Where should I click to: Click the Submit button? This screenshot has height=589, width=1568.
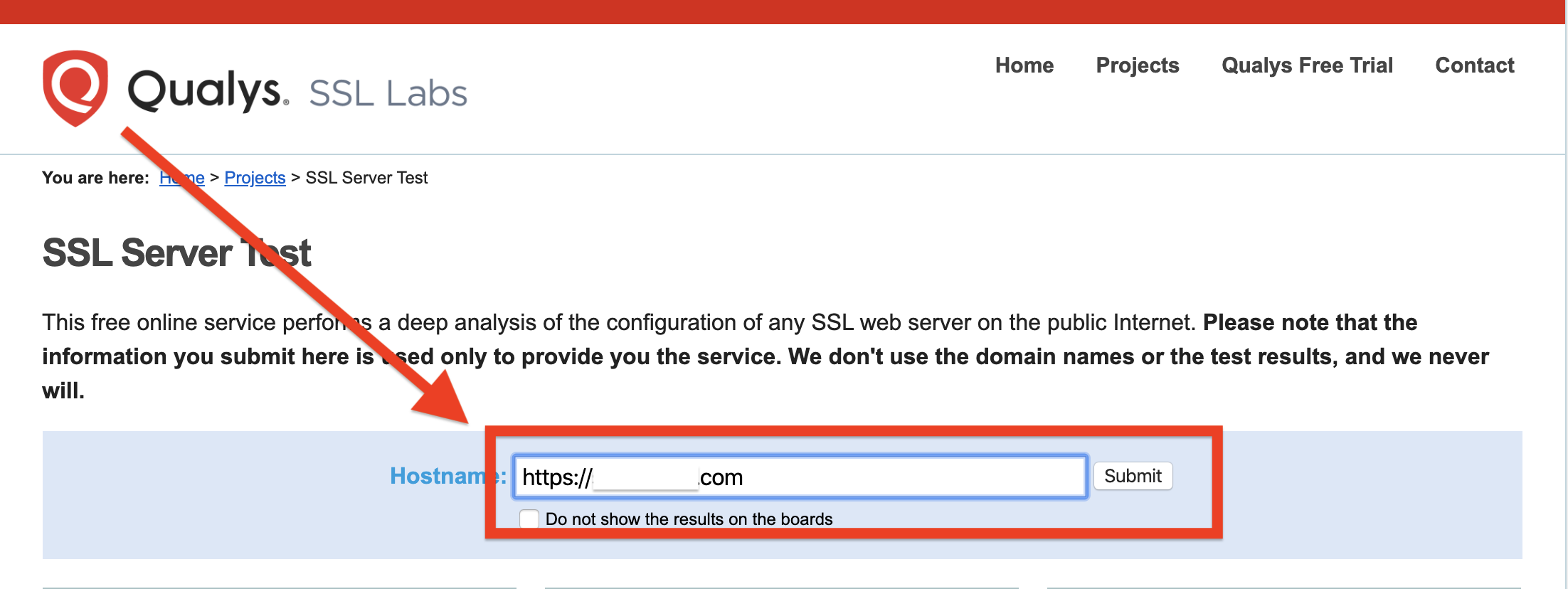pyautogui.click(x=1133, y=476)
